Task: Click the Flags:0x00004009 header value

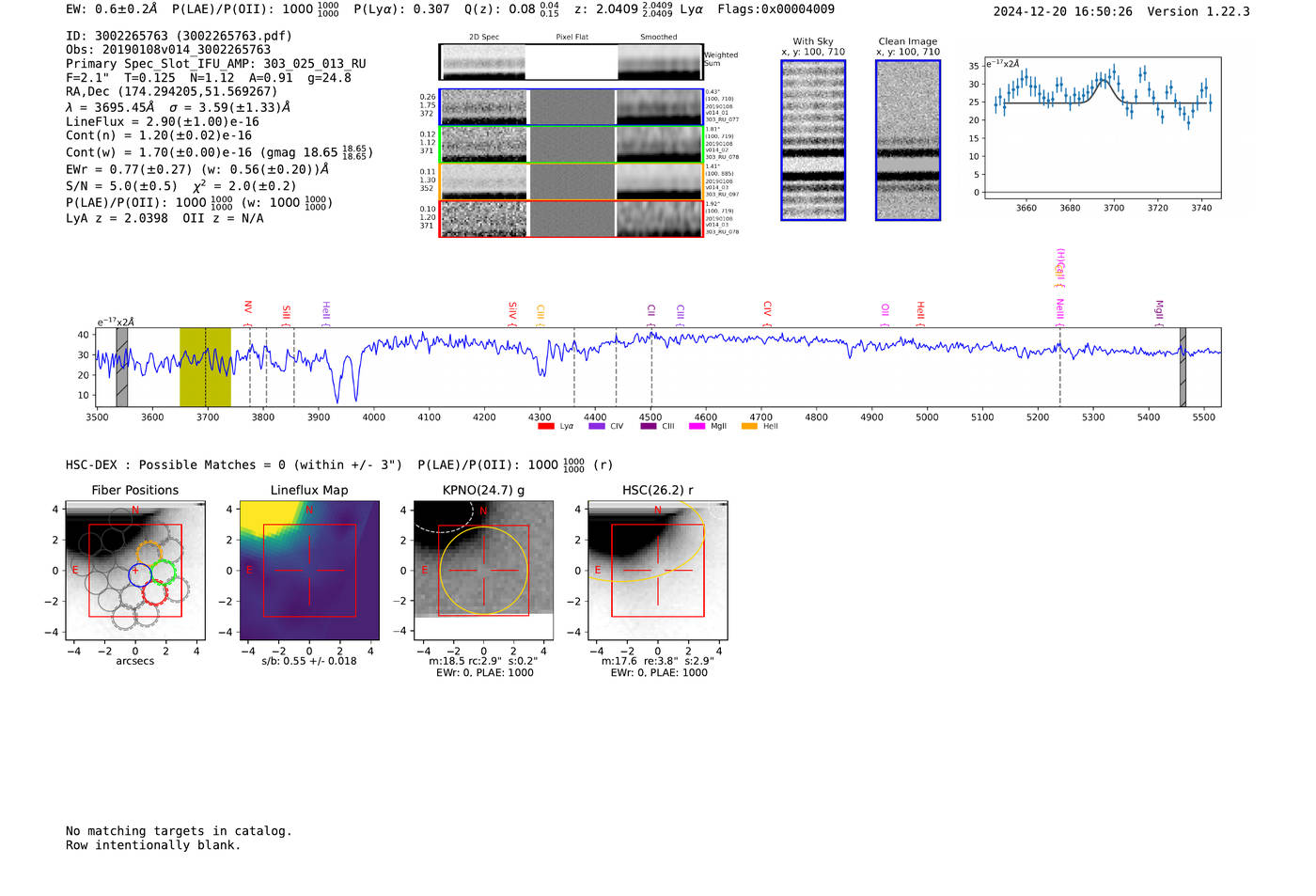Action: 775,8
